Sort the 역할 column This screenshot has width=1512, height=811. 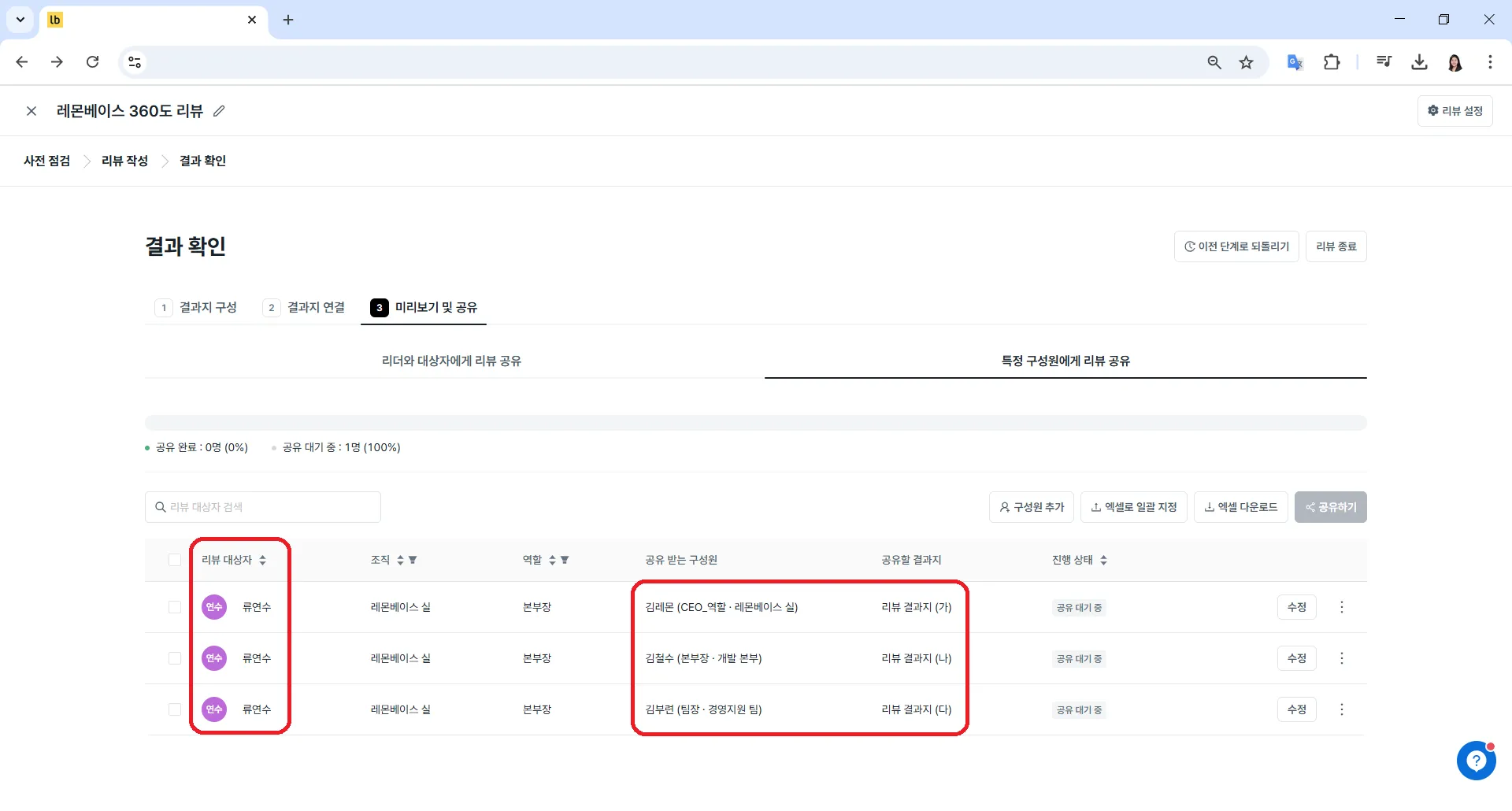552,560
